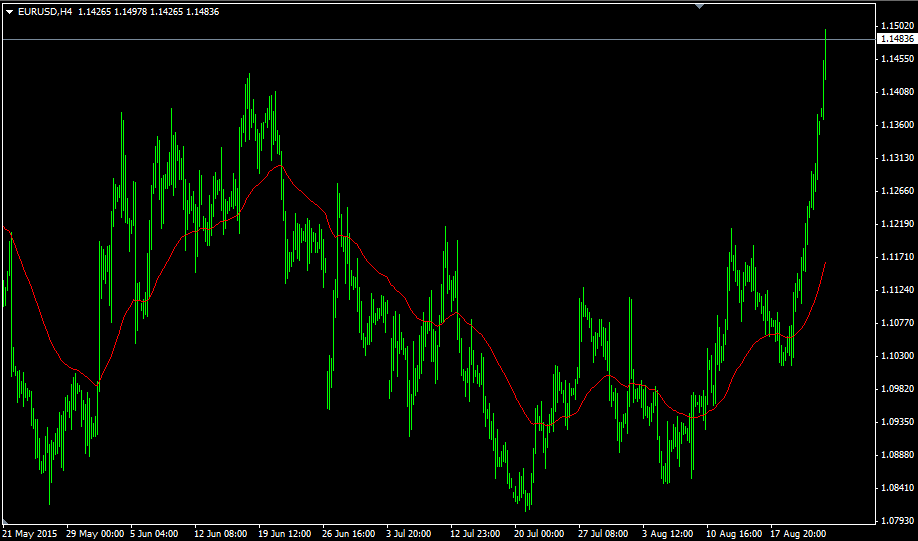The width and height of the screenshot is (918, 541).
Task: Click the 20 Jul 00:00 time label
Action: pyautogui.click(x=539, y=534)
